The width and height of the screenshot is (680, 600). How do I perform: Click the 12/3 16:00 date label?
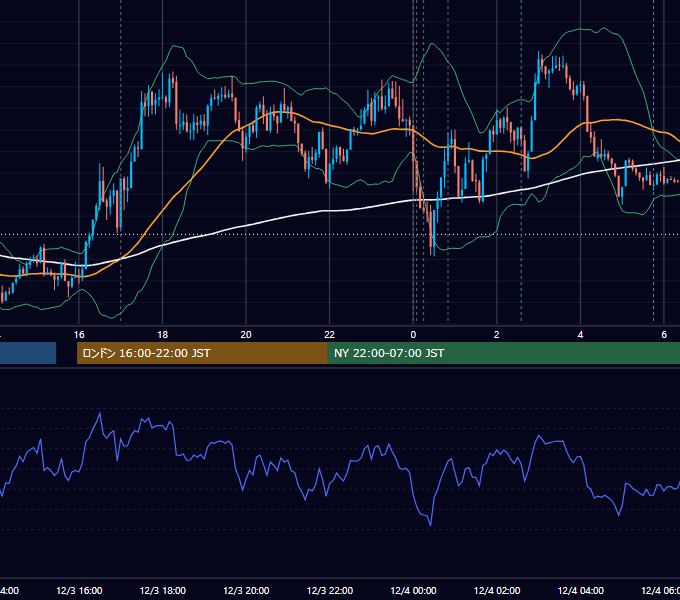click(79, 590)
